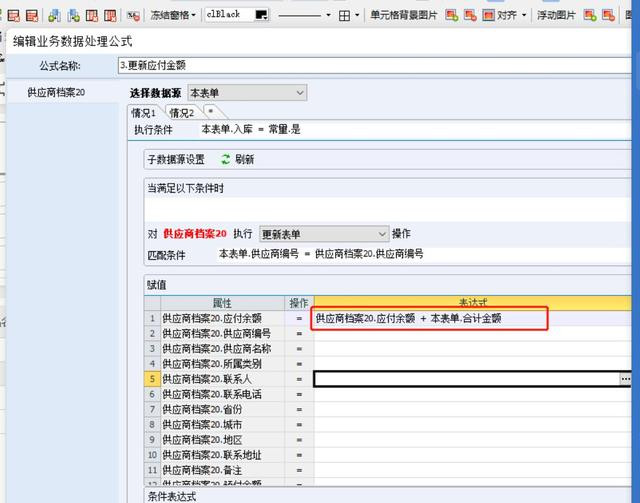Click the percent format icon with red mark

point(133,16)
